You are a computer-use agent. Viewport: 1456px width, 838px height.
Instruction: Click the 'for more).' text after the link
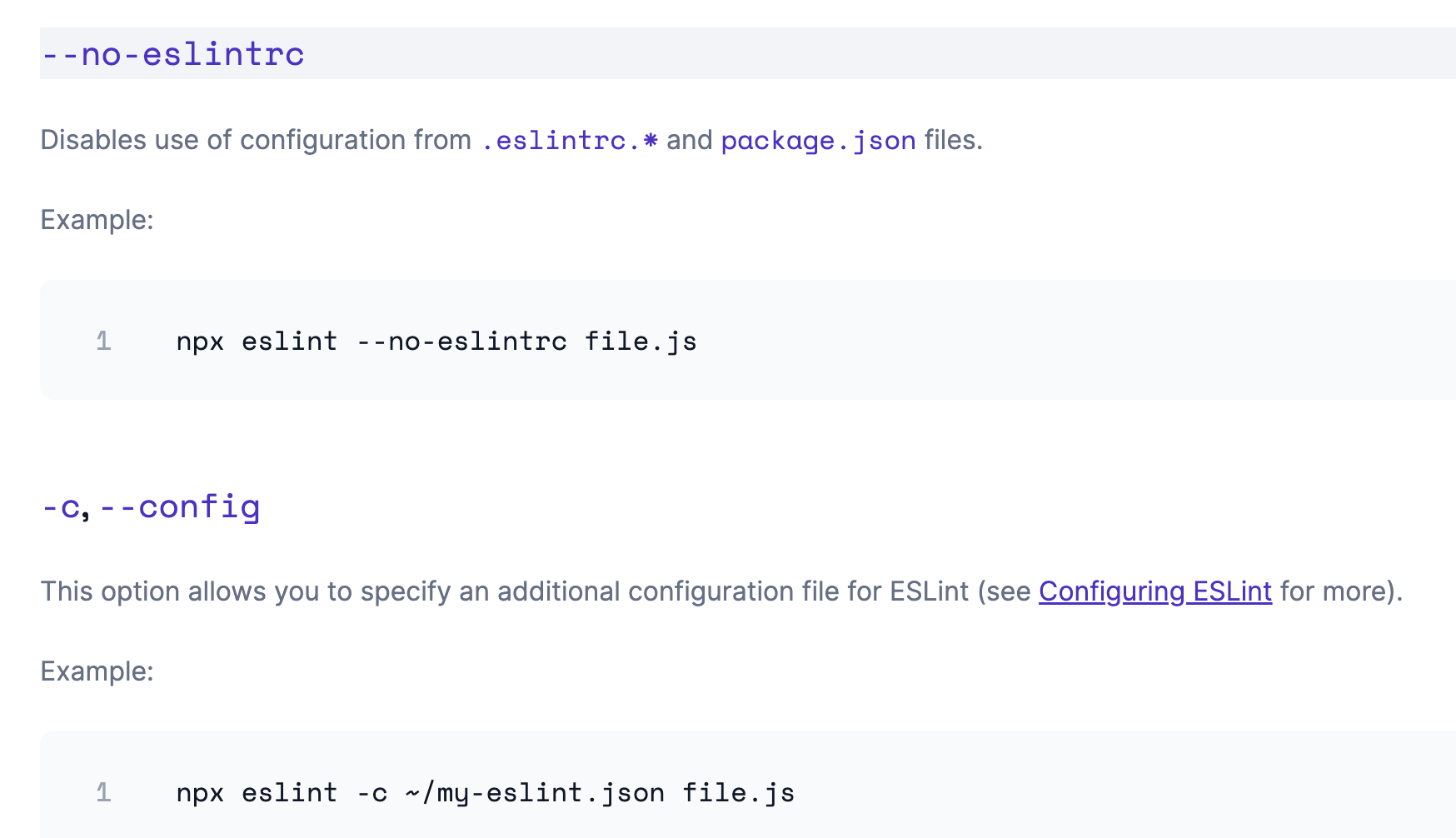[x=1341, y=591]
